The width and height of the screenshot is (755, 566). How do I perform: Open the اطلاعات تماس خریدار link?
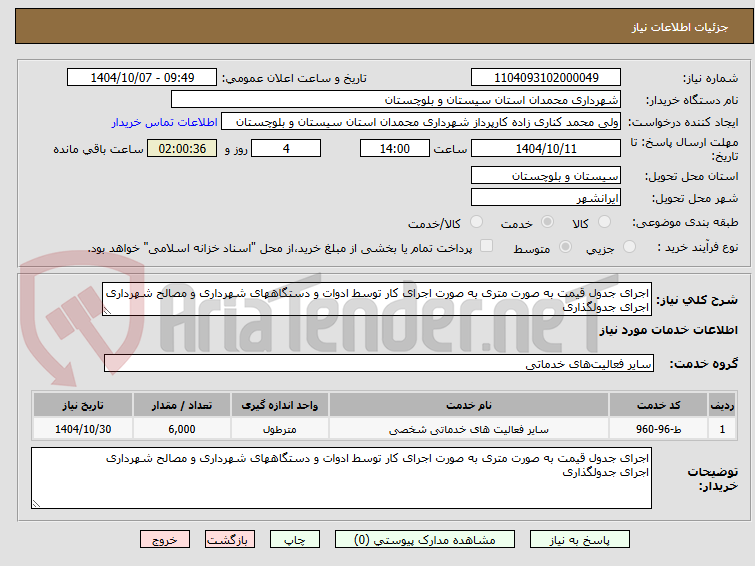click(165, 122)
